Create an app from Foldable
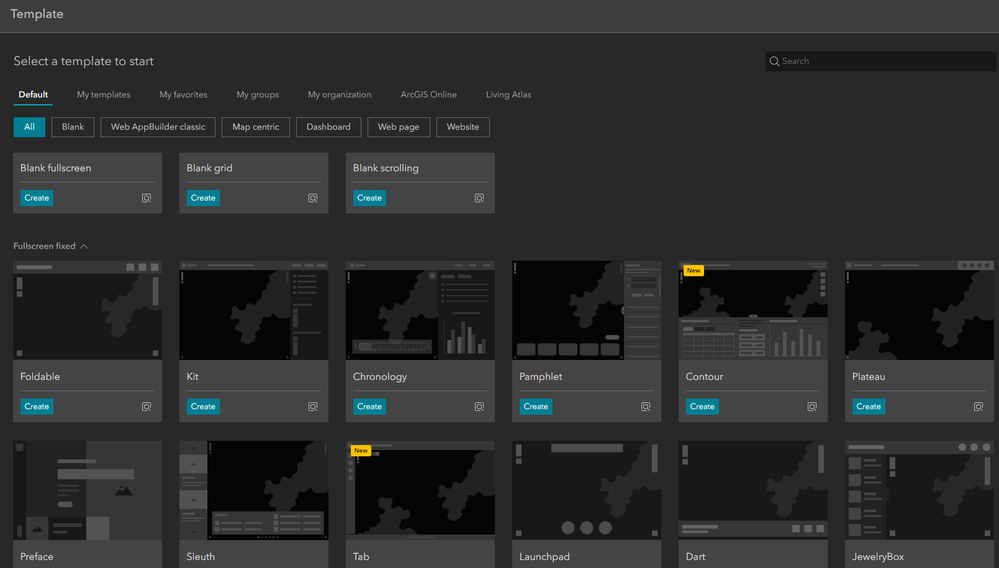The height and width of the screenshot is (568, 999). 36,406
